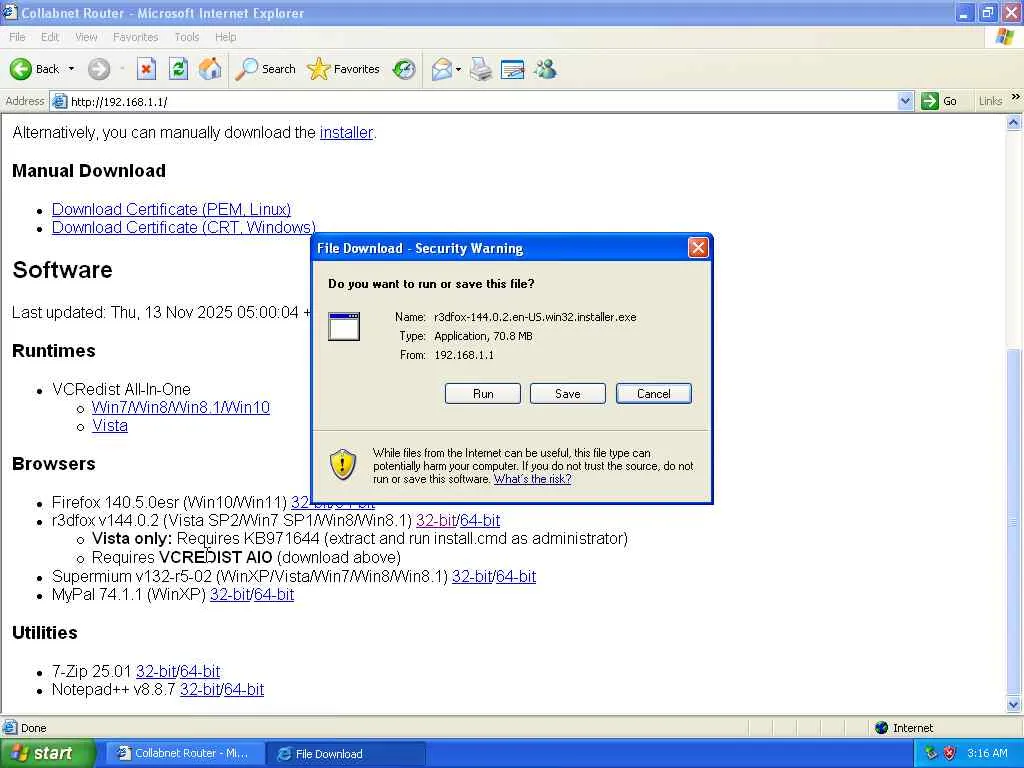This screenshot has width=1024, height=768.
Task: Click the address bar URL field
Action: click(x=482, y=101)
